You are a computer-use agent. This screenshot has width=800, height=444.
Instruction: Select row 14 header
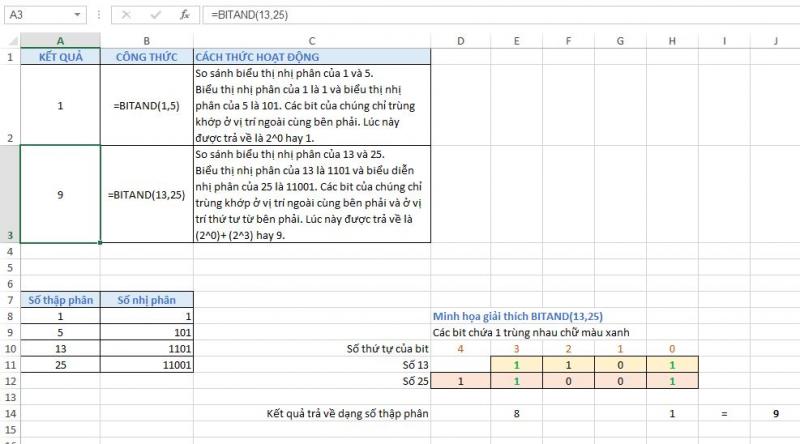pos(9,412)
